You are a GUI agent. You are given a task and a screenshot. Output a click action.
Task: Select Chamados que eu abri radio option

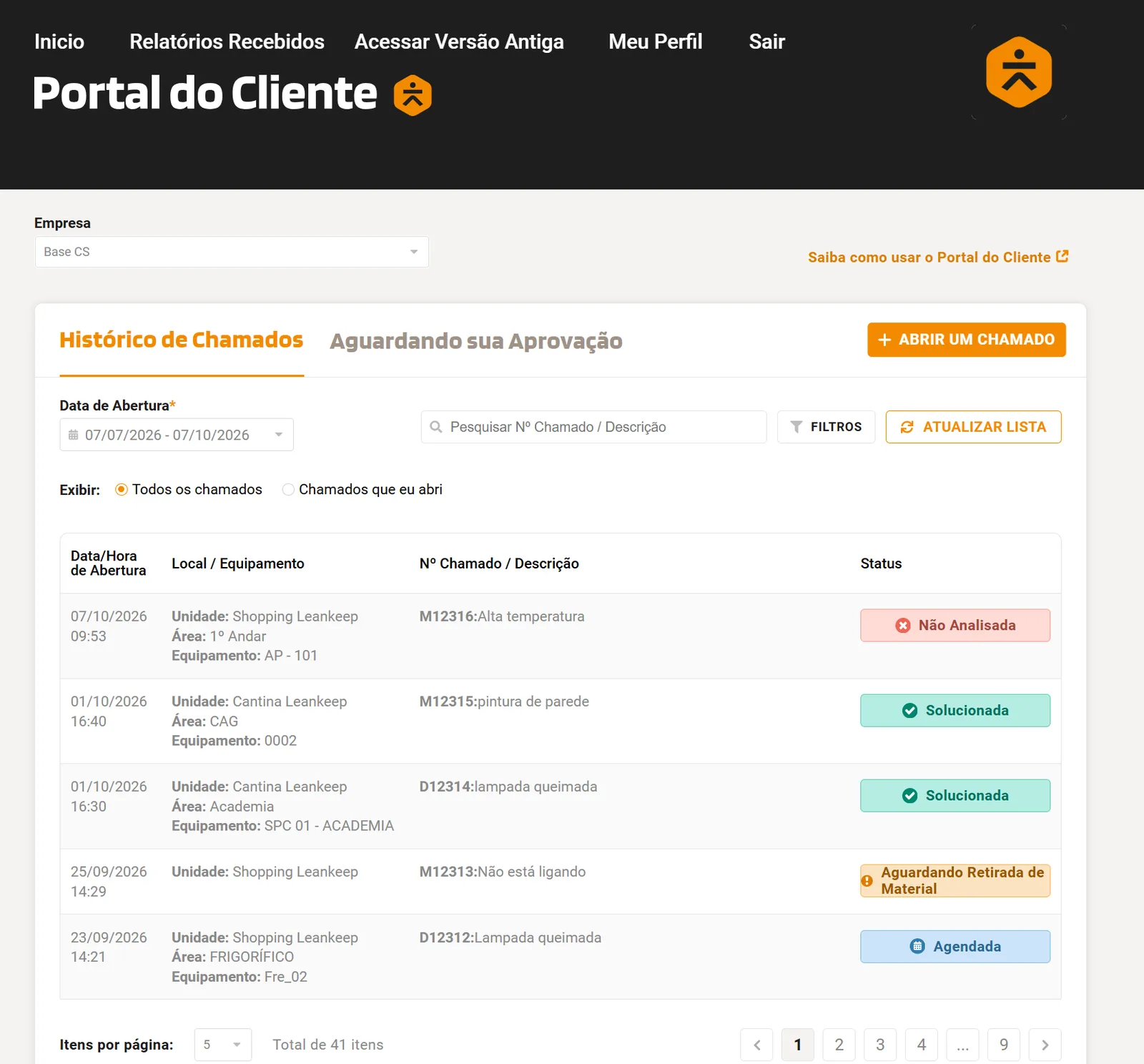coord(288,490)
